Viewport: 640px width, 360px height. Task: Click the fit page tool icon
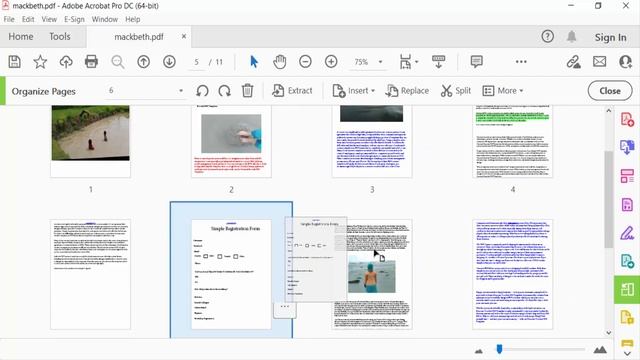[405, 62]
